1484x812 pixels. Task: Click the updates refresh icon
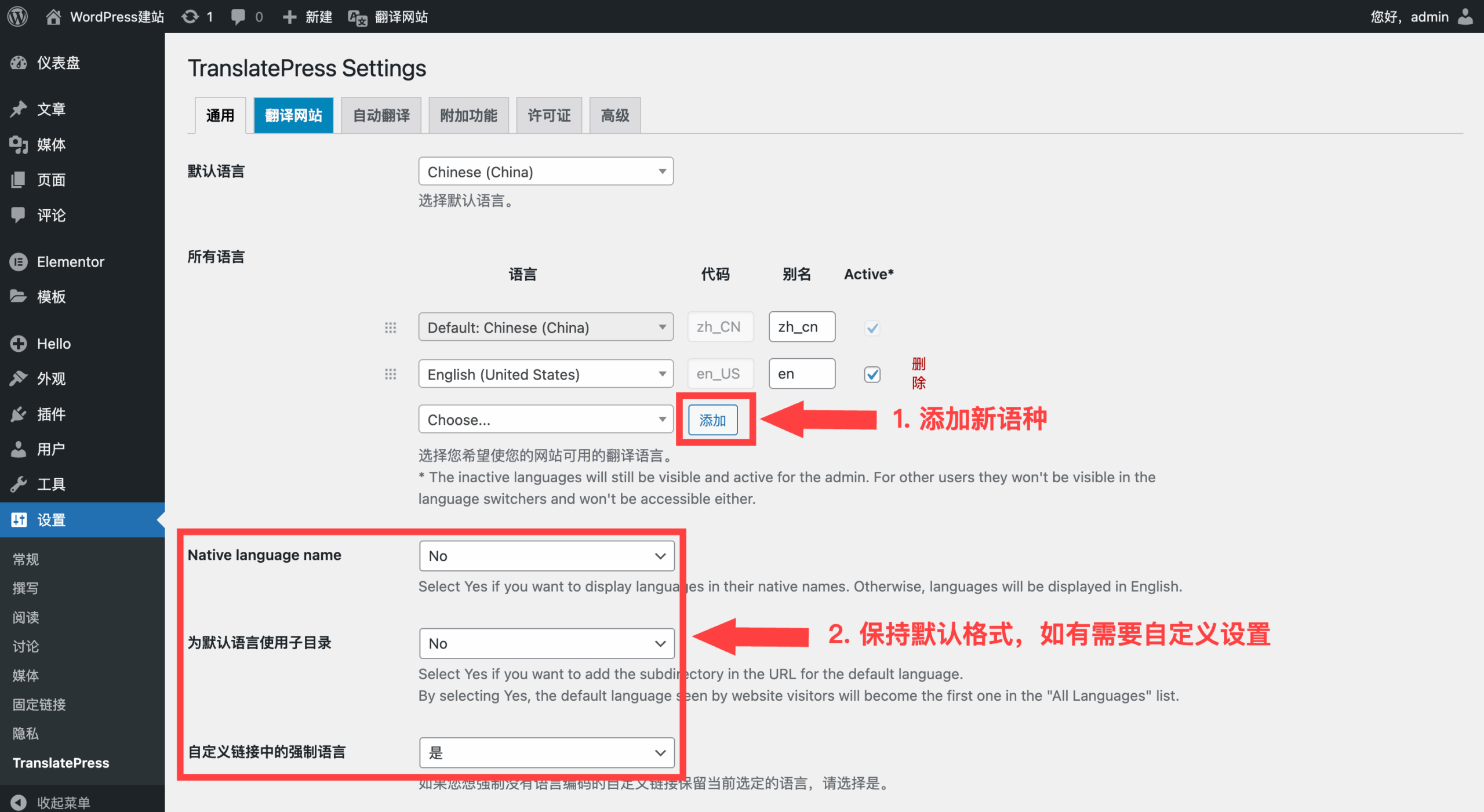point(190,17)
